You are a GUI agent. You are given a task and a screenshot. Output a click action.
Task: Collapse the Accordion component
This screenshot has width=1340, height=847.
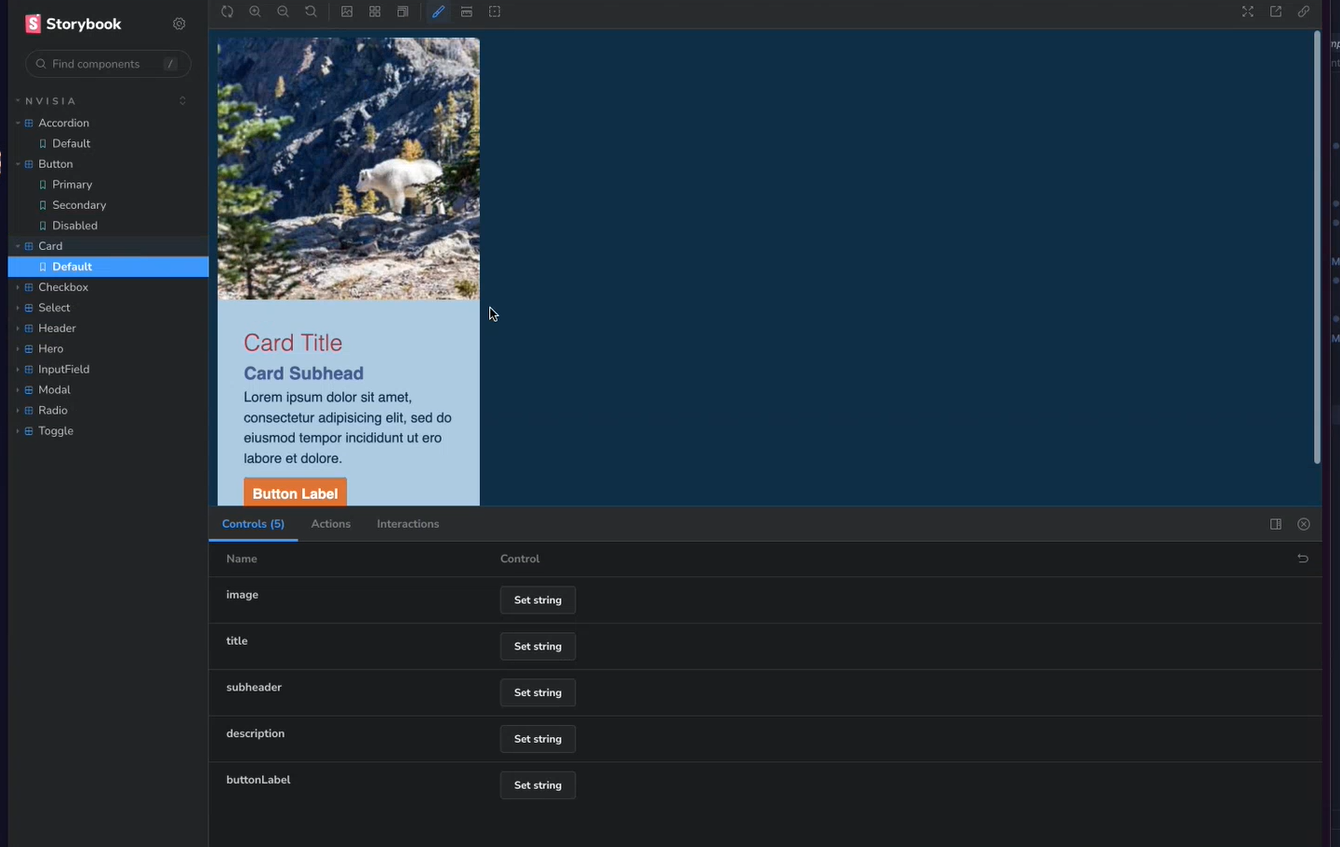pos(63,123)
